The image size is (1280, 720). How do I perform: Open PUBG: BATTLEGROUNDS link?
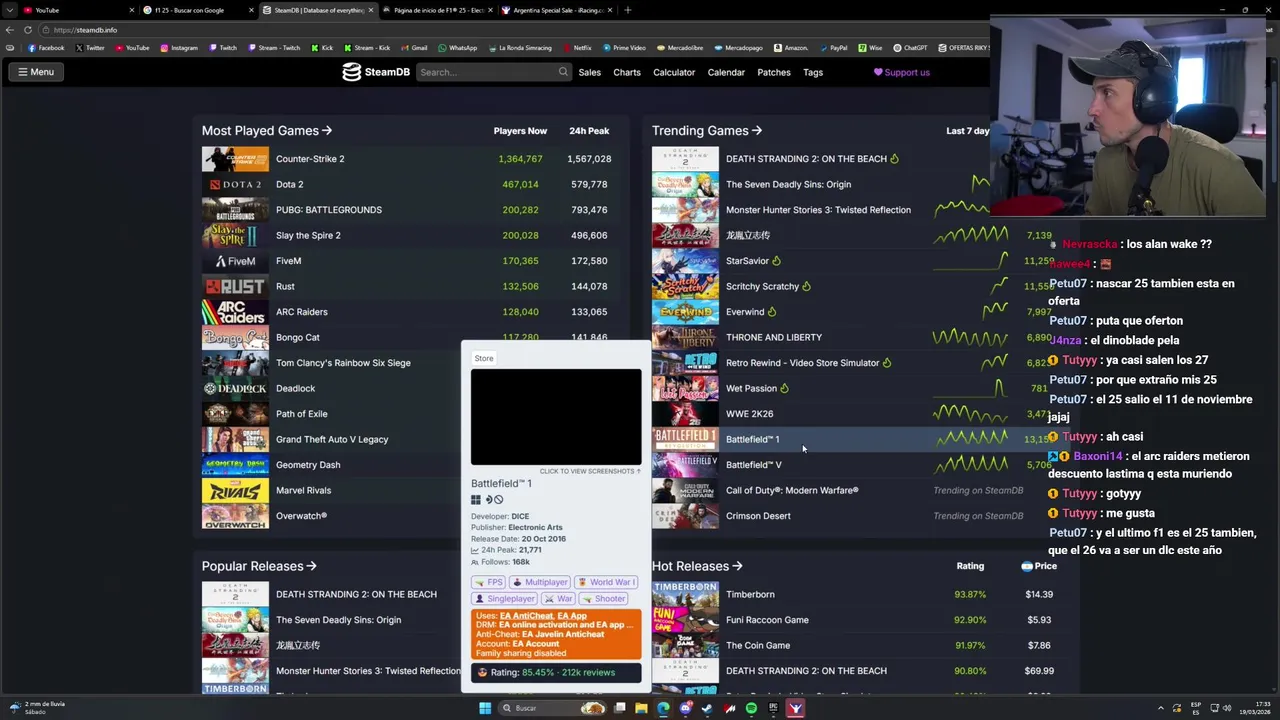(x=328, y=210)
